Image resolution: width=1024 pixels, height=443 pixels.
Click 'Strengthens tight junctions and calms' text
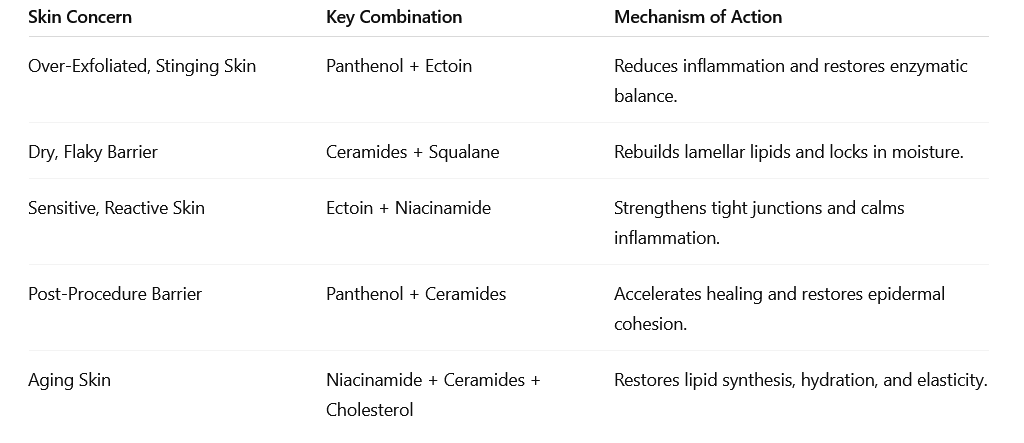tap(759, 208)
